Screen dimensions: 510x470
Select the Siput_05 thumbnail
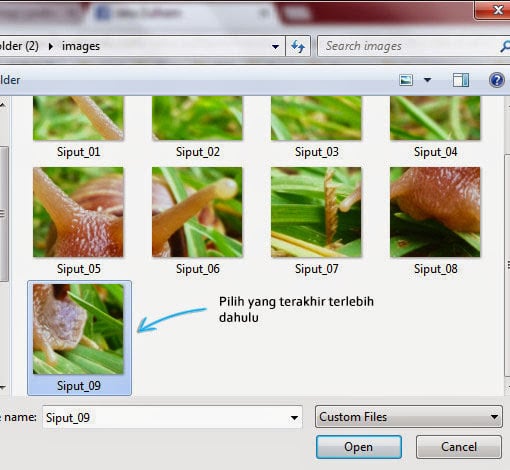[x=78, y=212]
